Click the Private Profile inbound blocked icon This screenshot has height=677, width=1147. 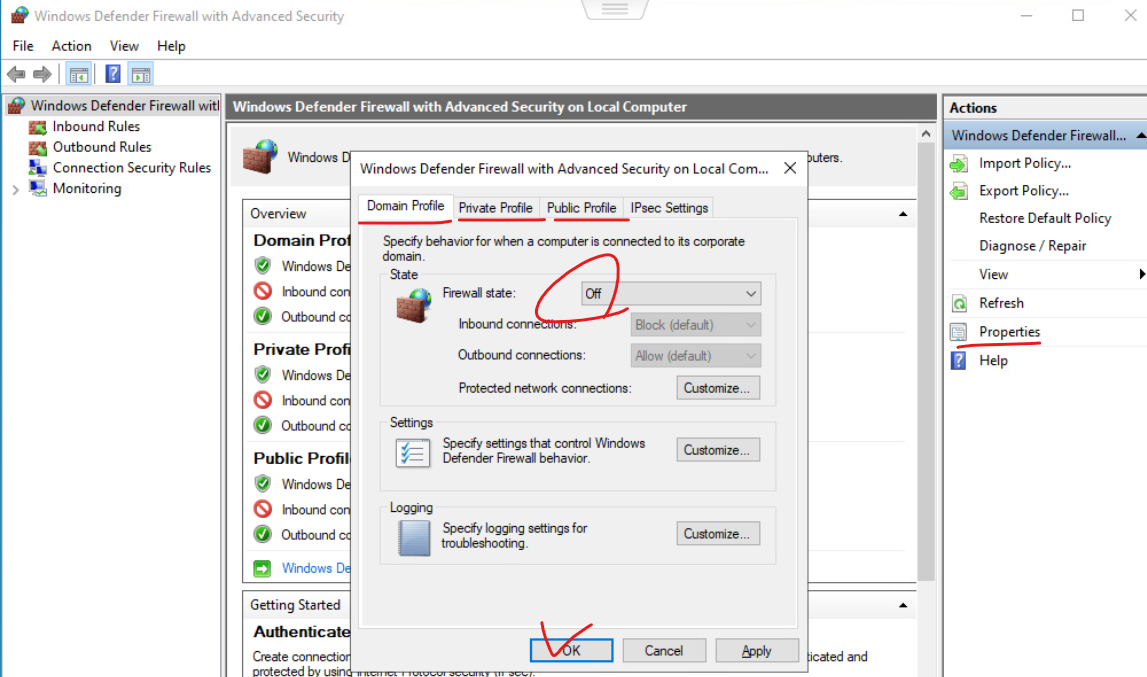[263, 400]
